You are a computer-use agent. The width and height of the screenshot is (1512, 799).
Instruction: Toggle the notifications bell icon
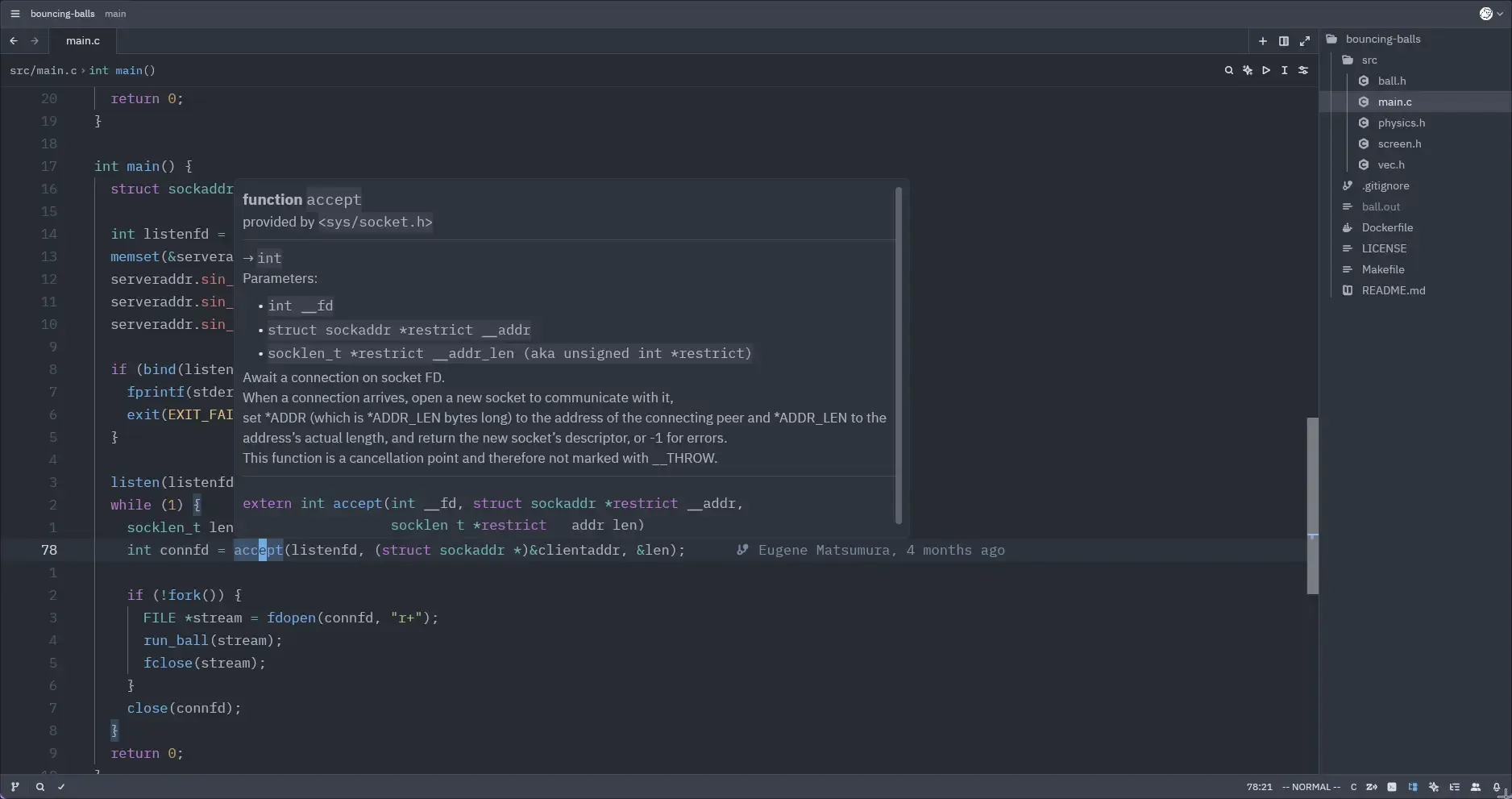(1497, 787)
